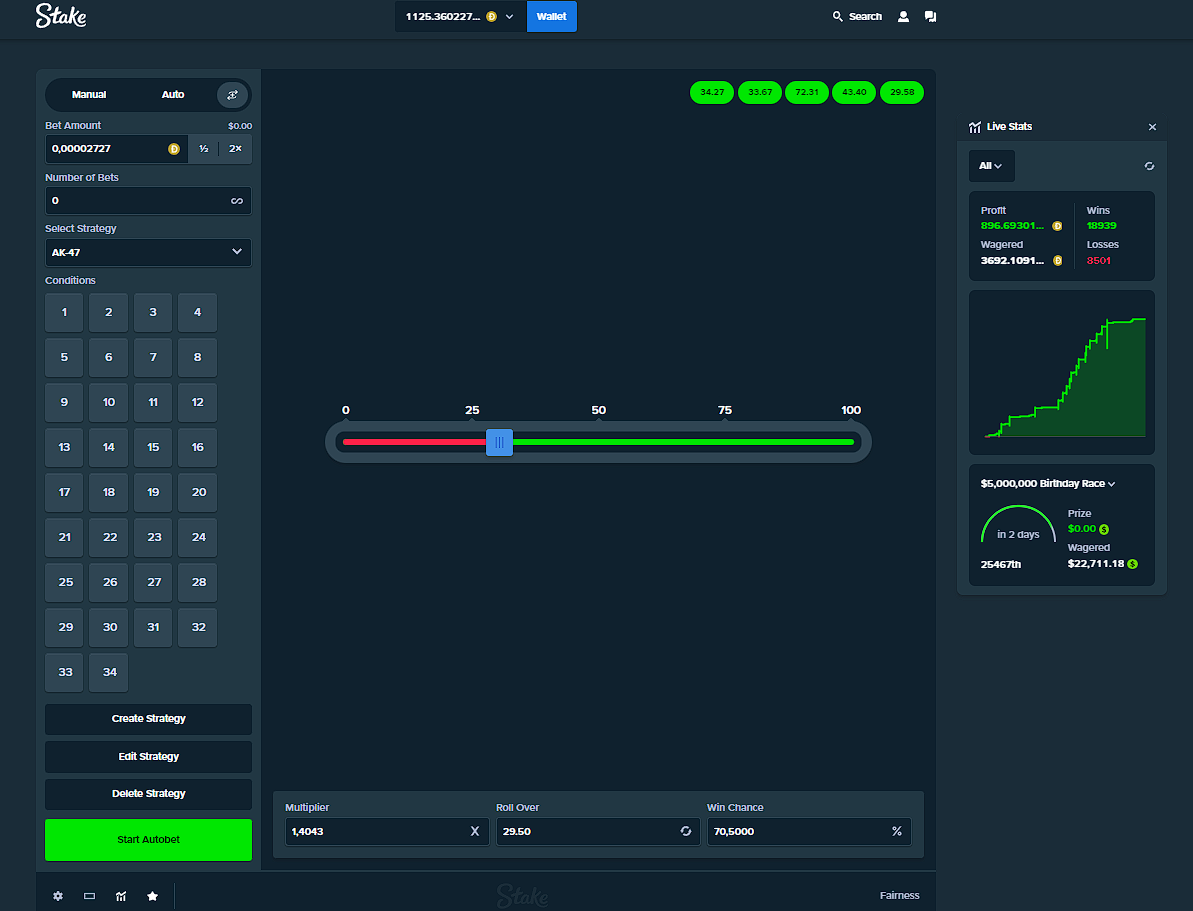Click the red portion of the roll slider
The width and height of the screenshot is (1193, 911).
pos(415,442)
